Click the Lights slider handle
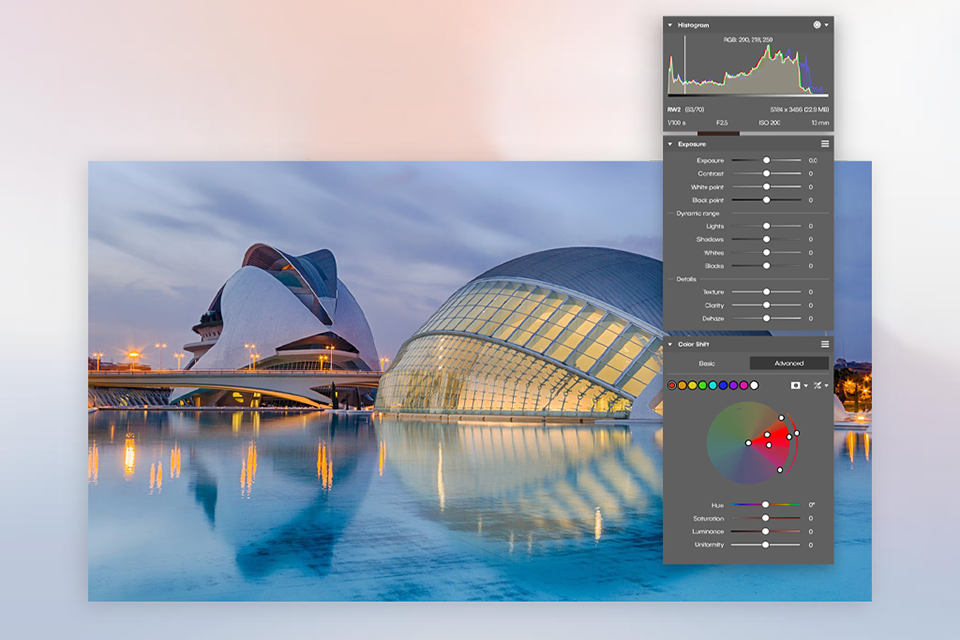The image size is (960, 640). [x=767, y=226]
